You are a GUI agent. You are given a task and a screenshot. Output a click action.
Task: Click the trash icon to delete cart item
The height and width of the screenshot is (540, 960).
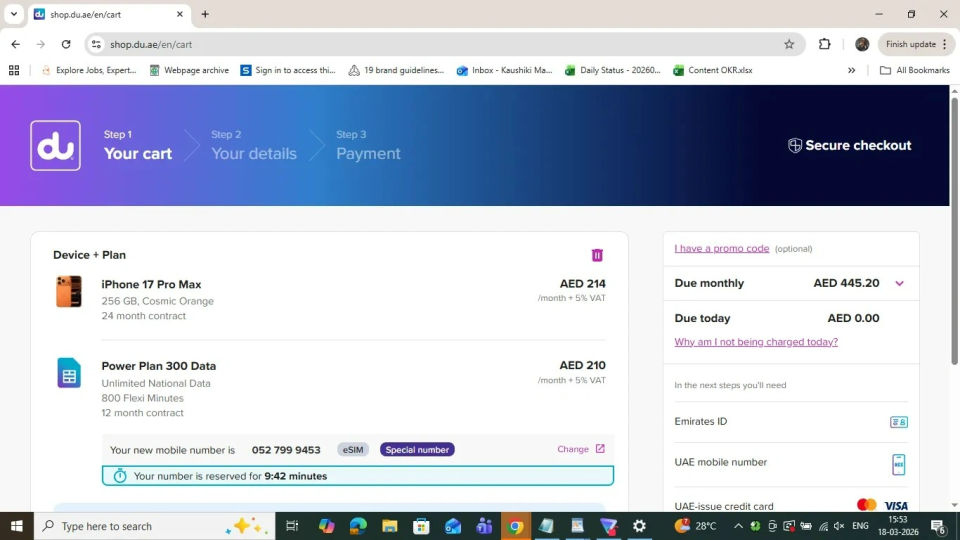coord(597,255)
